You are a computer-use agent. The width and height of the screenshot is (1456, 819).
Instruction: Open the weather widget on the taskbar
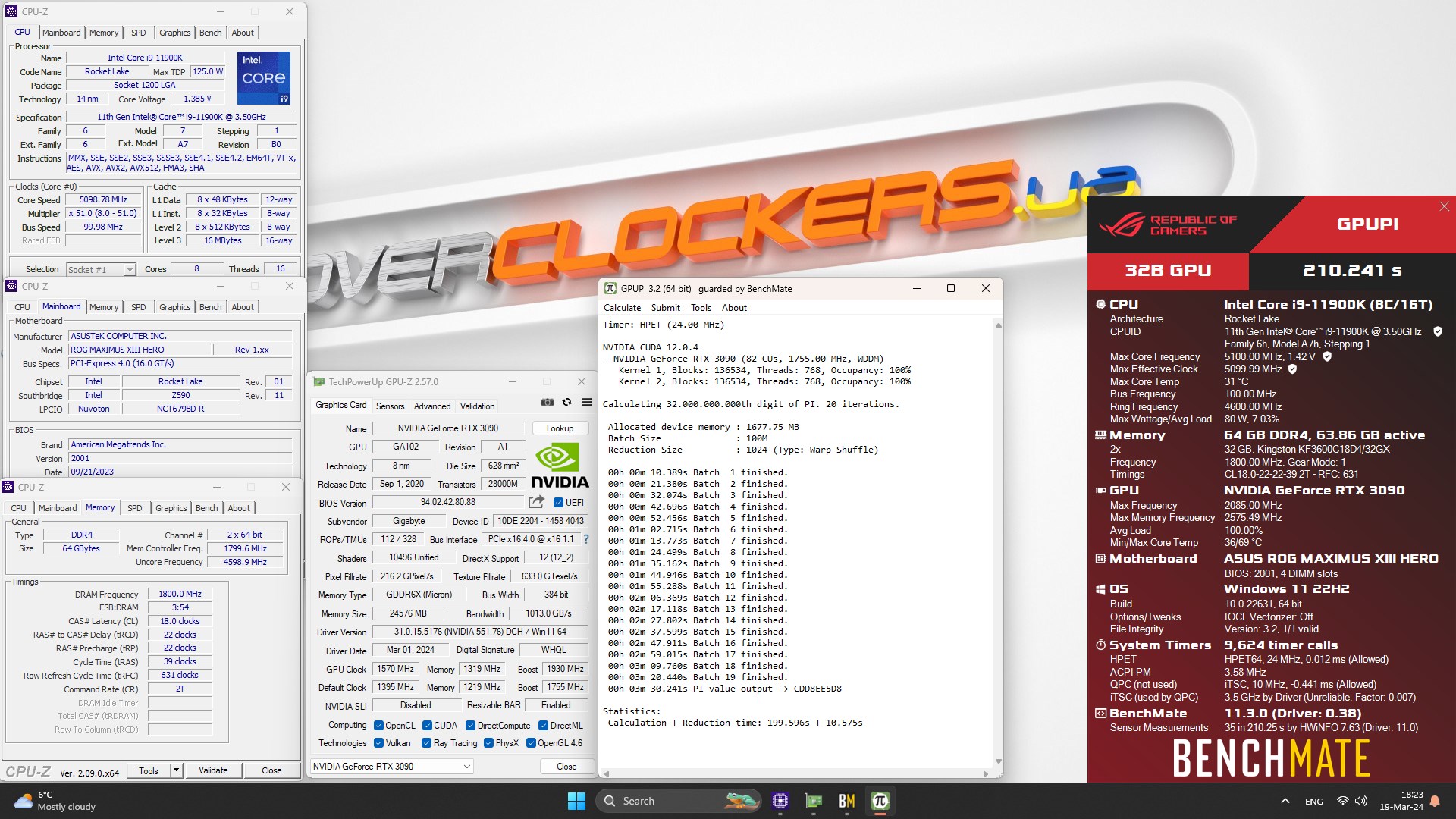pyautogui.click(x=55, y=801)
